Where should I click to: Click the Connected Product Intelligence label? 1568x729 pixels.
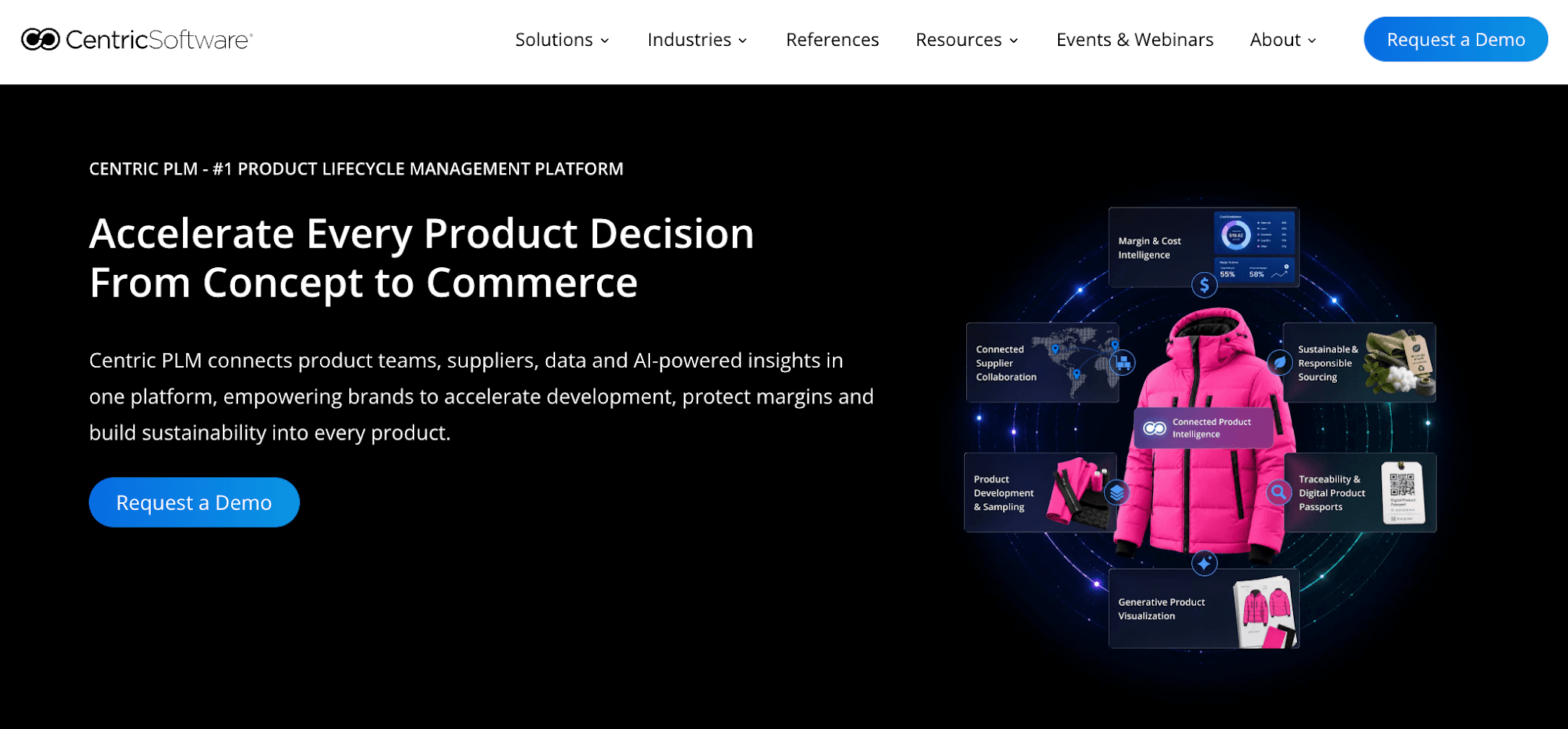(x=1211, y=428)
